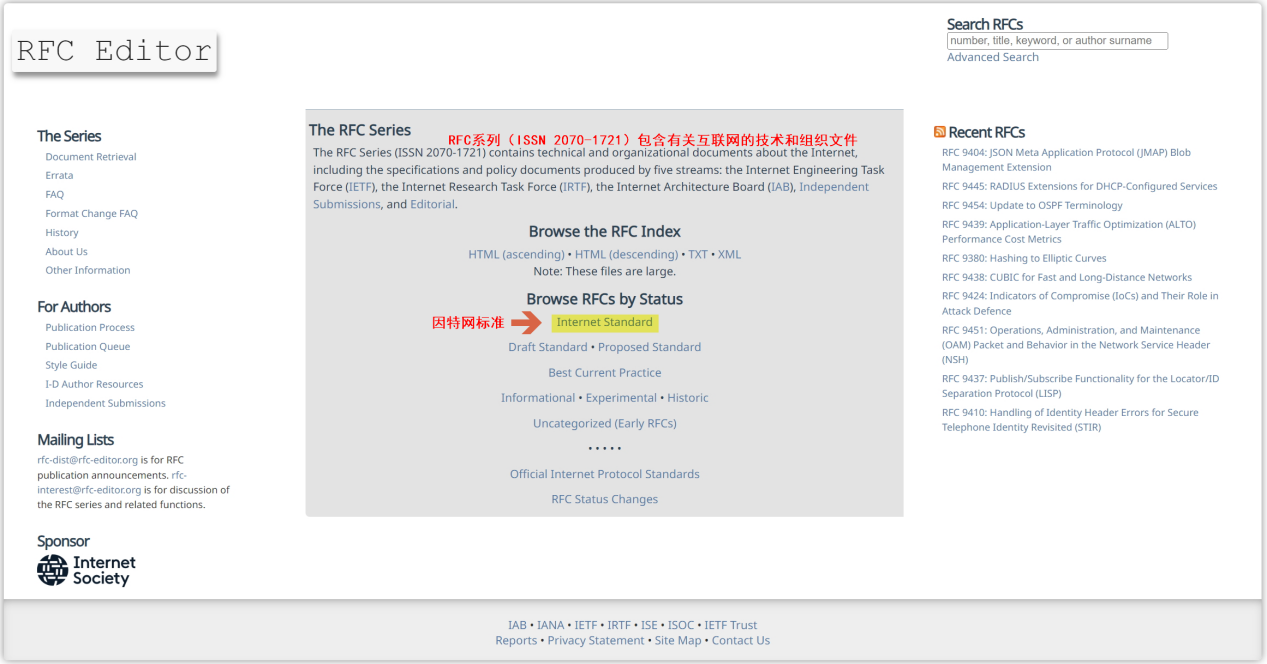1267x664 pixels.
Task: Open Independent Submissions in For Authors
Action: (105, 404)
